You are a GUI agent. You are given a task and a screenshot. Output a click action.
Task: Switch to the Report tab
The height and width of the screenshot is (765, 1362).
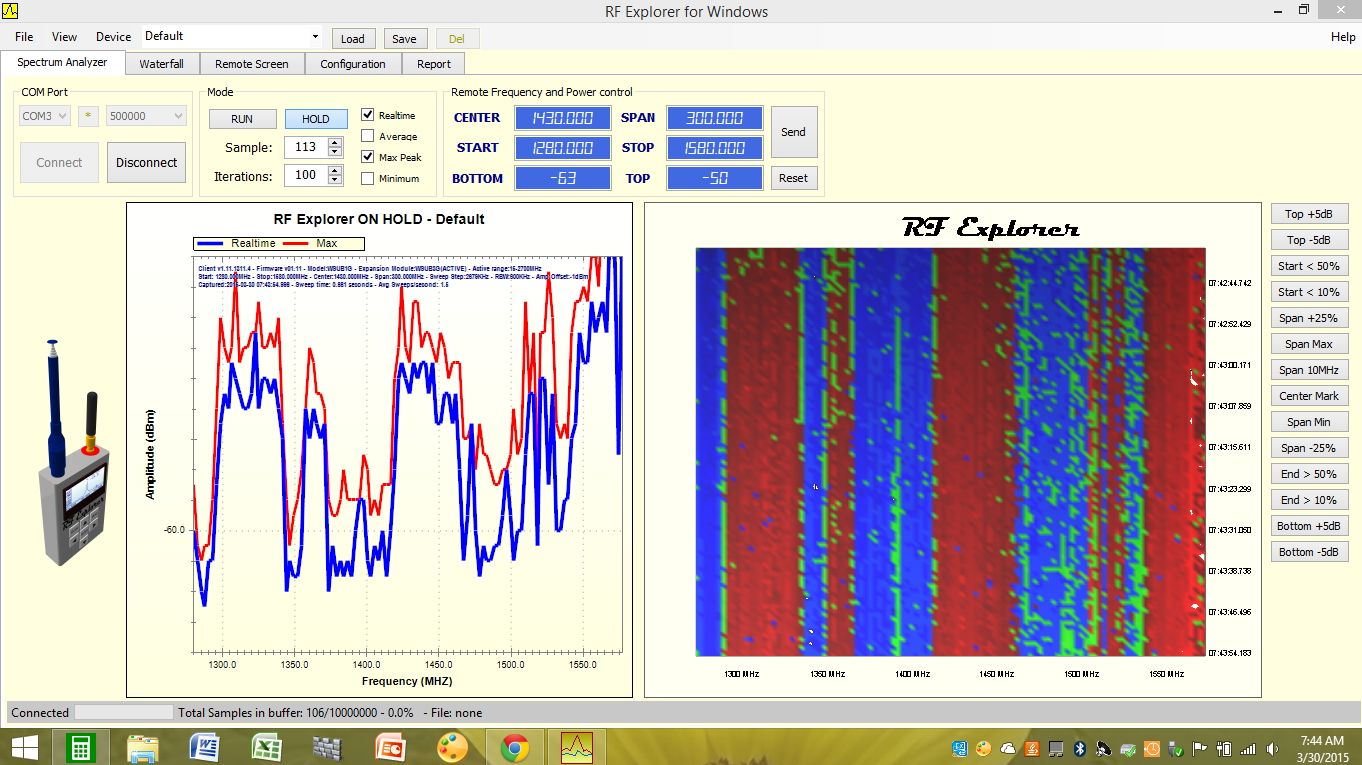click(433, 64)
